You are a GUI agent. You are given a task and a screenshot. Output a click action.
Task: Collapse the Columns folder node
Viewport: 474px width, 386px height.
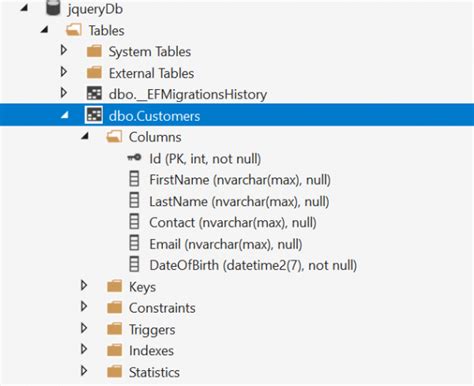point(85,136)
